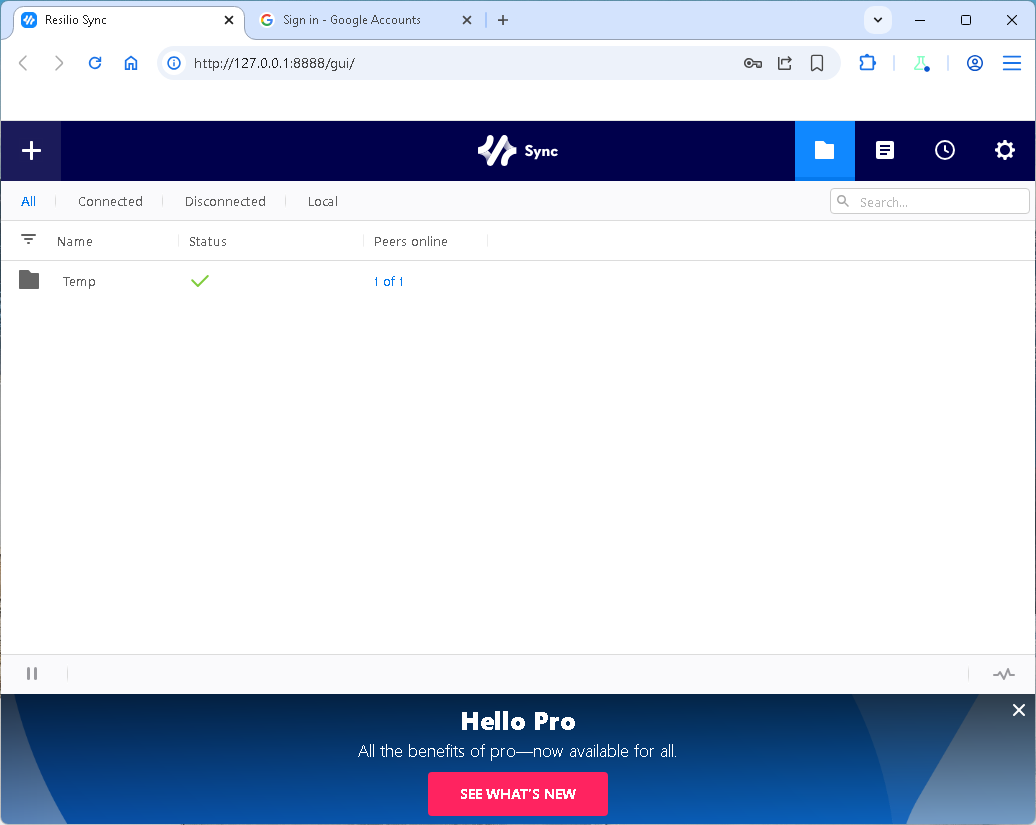Sort by the Status column header
Image resolution: width=1036 pixels, height=825 pixels.
pyautogui.click(x=207, y=241)
